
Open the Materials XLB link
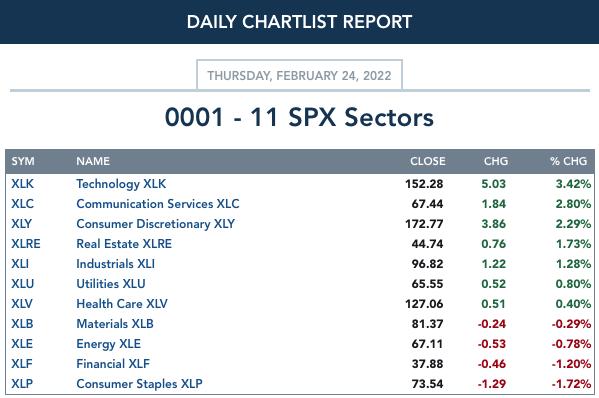115,324
